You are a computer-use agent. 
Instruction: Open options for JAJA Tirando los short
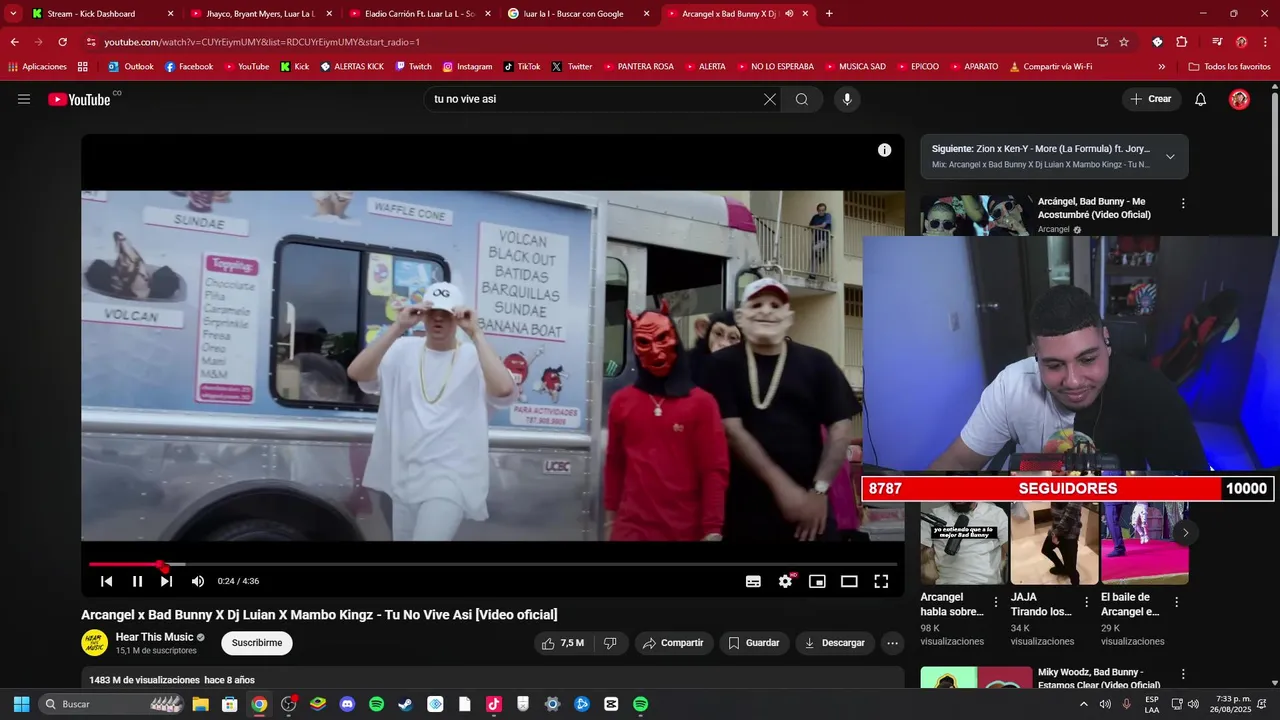1086,602
